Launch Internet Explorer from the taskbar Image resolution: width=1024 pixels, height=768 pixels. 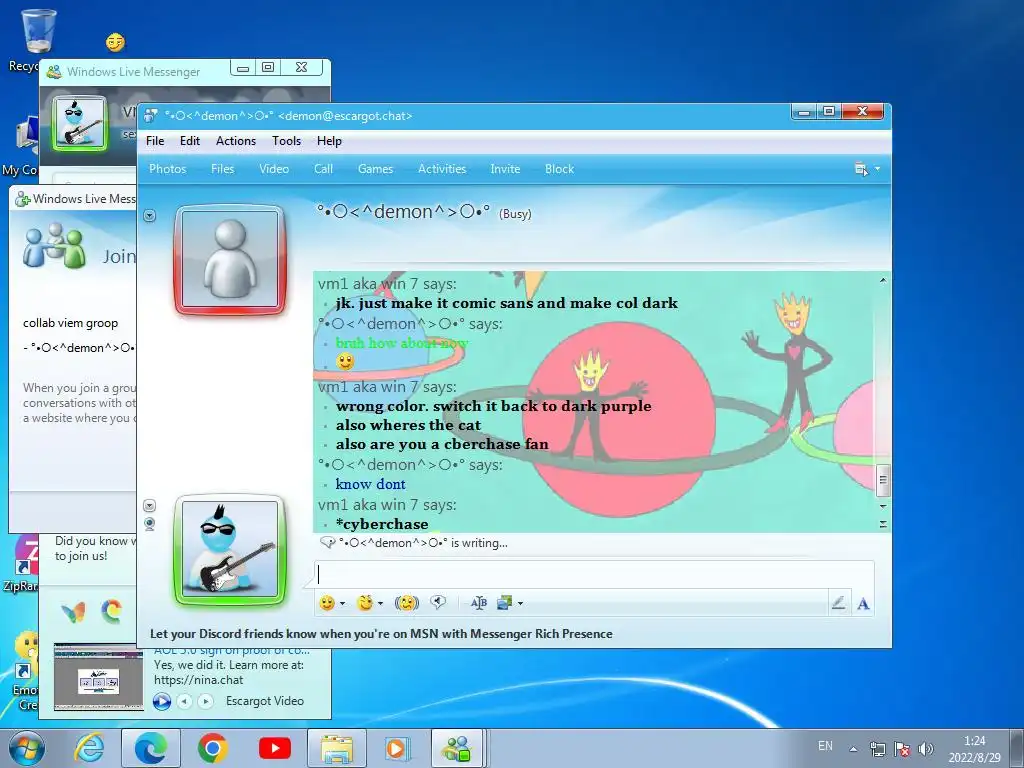[89, 748]
